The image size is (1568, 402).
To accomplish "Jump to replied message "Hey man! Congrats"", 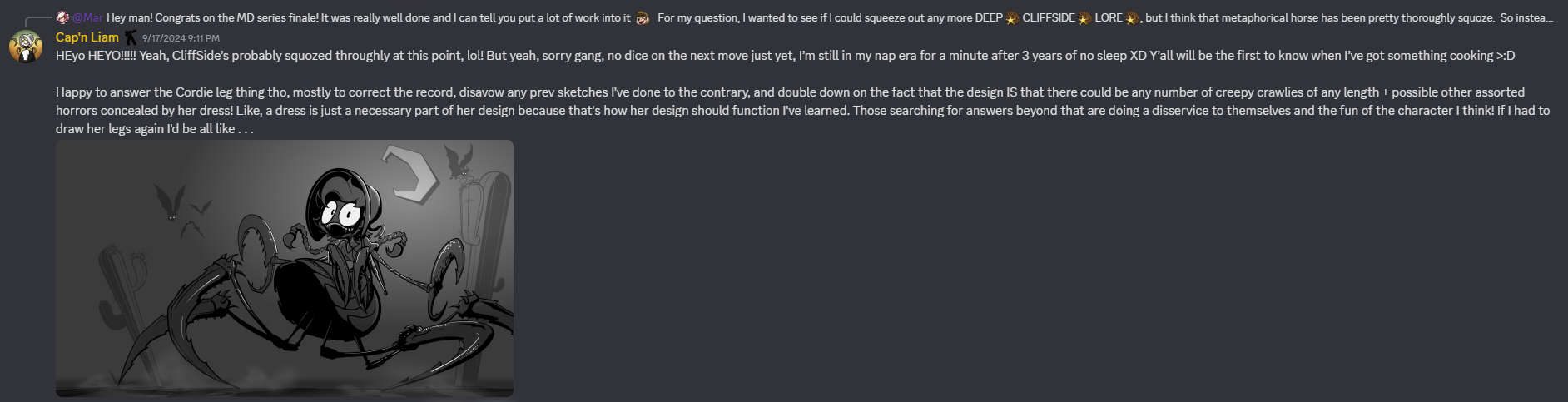I will point(369,17).
